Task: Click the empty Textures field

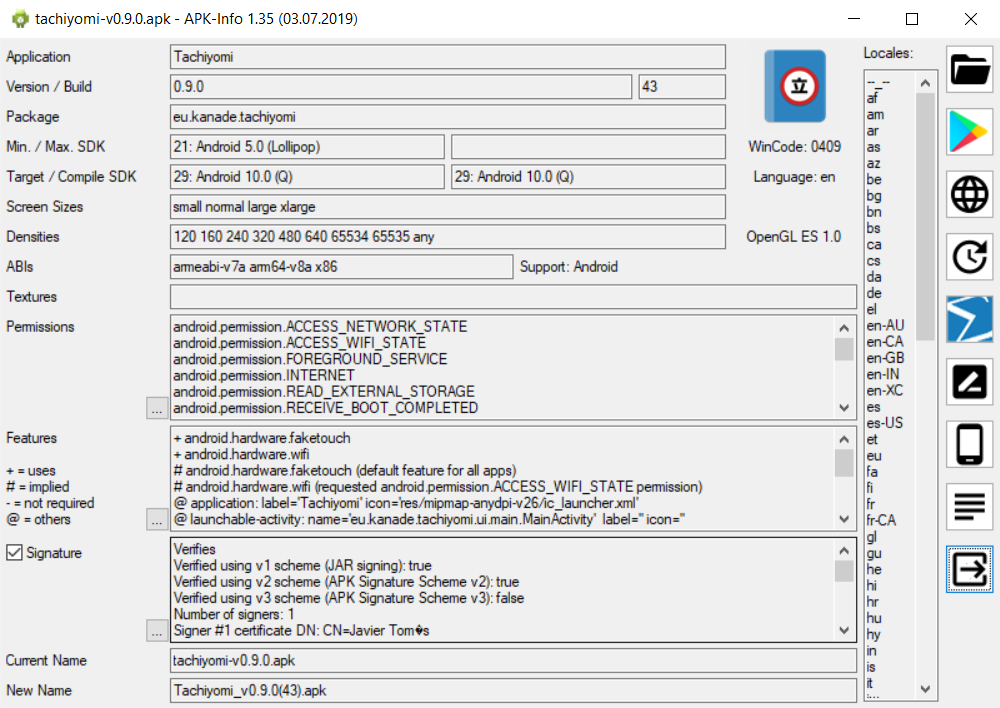Action: point(513,297)
